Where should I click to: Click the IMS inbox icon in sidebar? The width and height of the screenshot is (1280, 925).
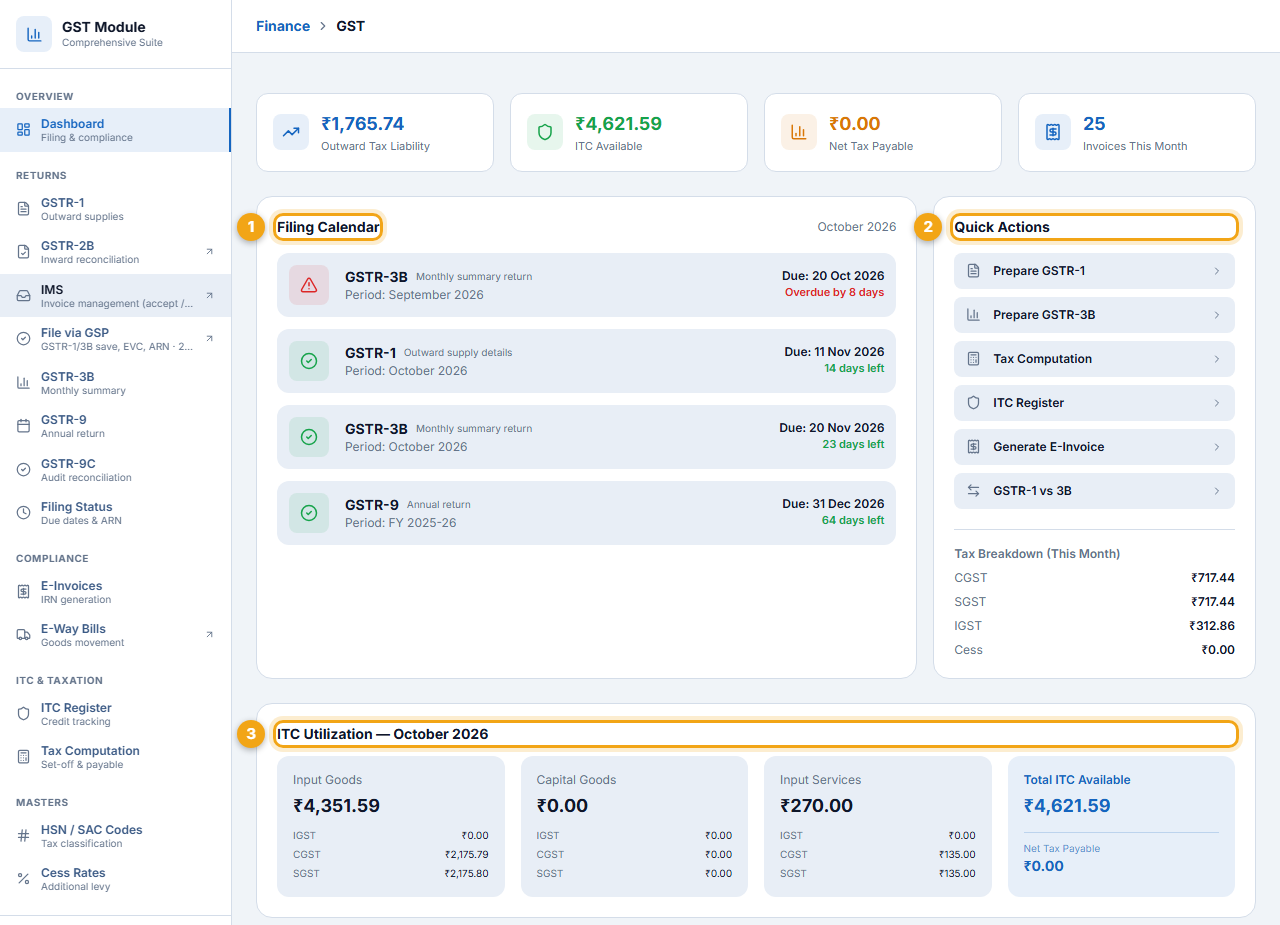click(23, 296)
